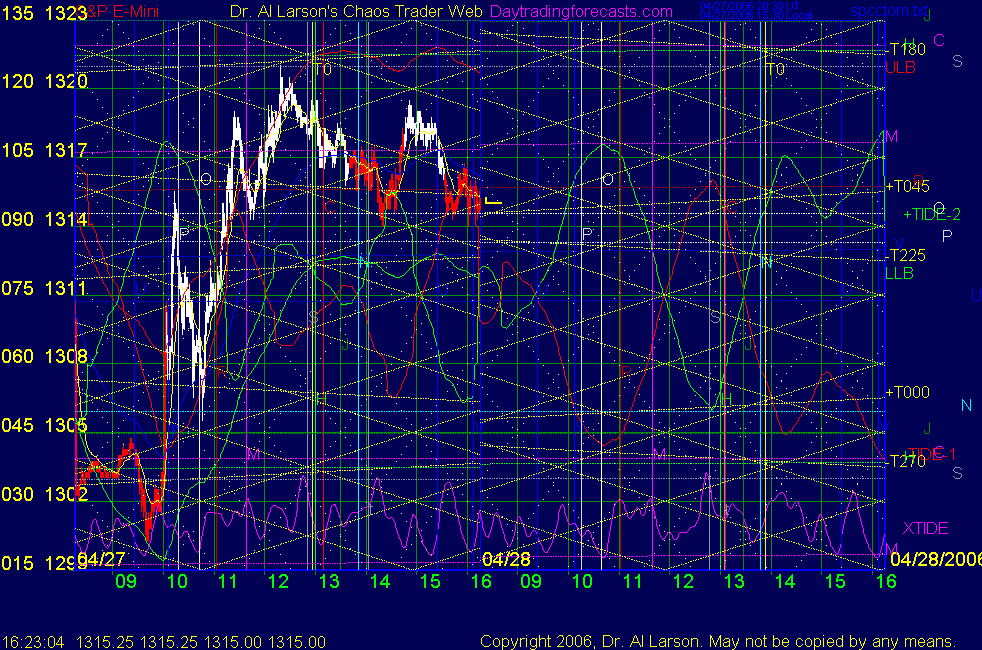982x650 pixels.
Task: Click the "1317" price axis label
Action: point(66,150)
